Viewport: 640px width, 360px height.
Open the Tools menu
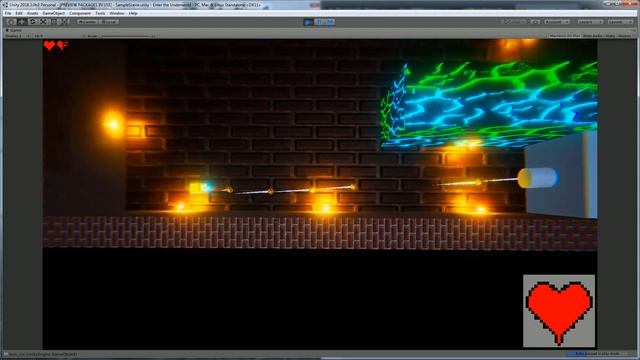(x=100, y=13)
